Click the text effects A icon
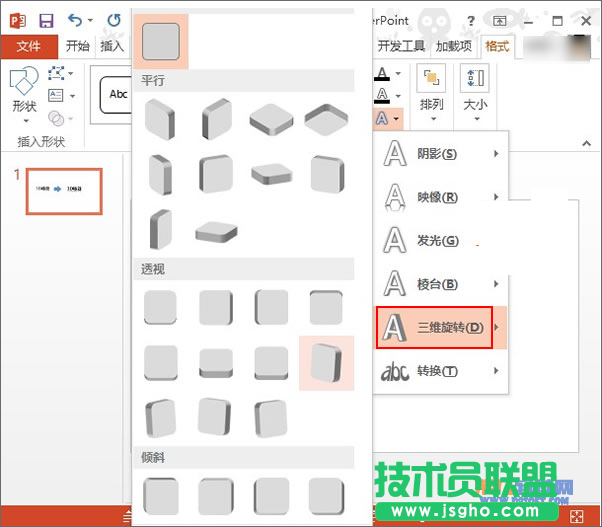602x527 pixels. coord(382,118)
